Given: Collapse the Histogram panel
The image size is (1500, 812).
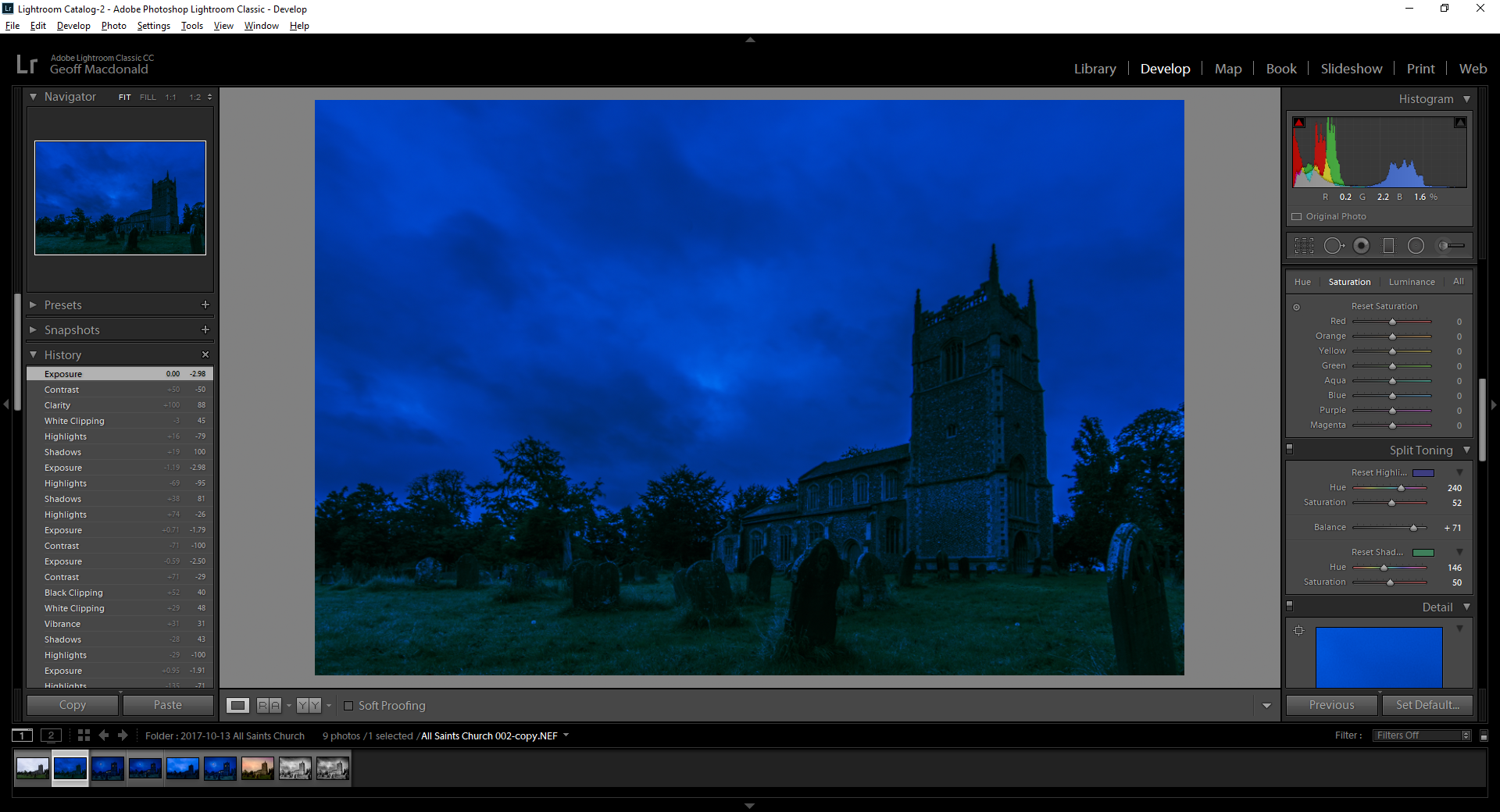Looking at the screenshot, I should pos(1466,99).
